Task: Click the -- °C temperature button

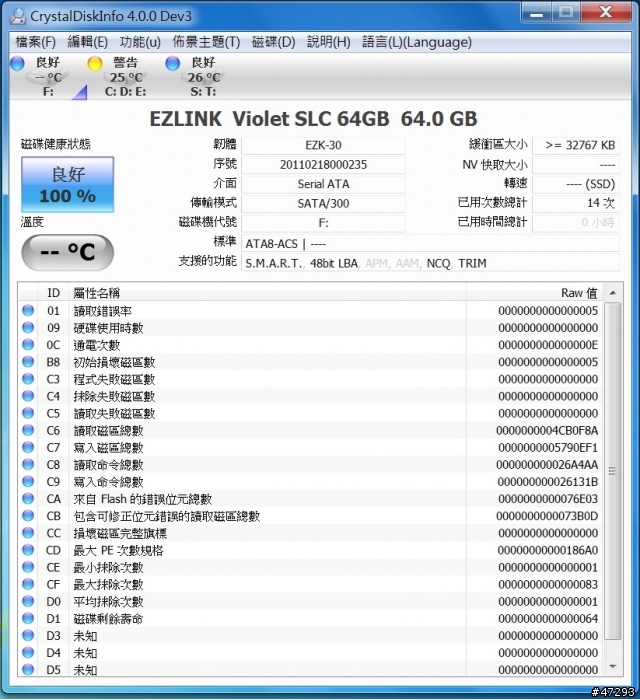Action: (x=67, y=252)
